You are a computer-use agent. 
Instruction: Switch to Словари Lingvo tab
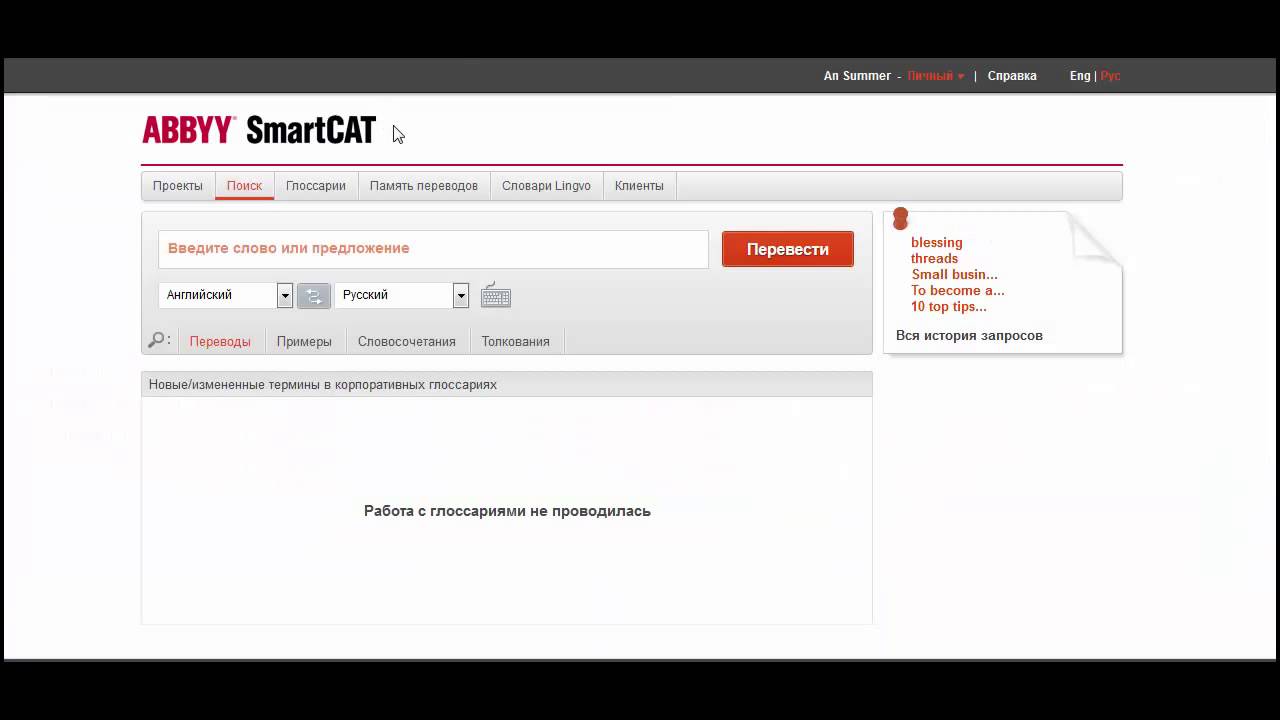pyautogui.click(x=546, y=186)
